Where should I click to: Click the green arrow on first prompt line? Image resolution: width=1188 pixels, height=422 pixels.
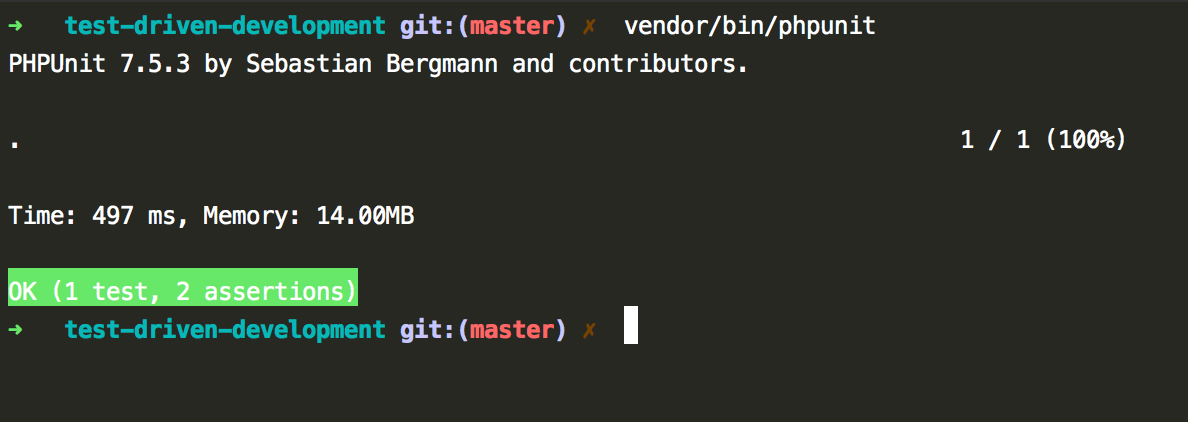point(16,27)
